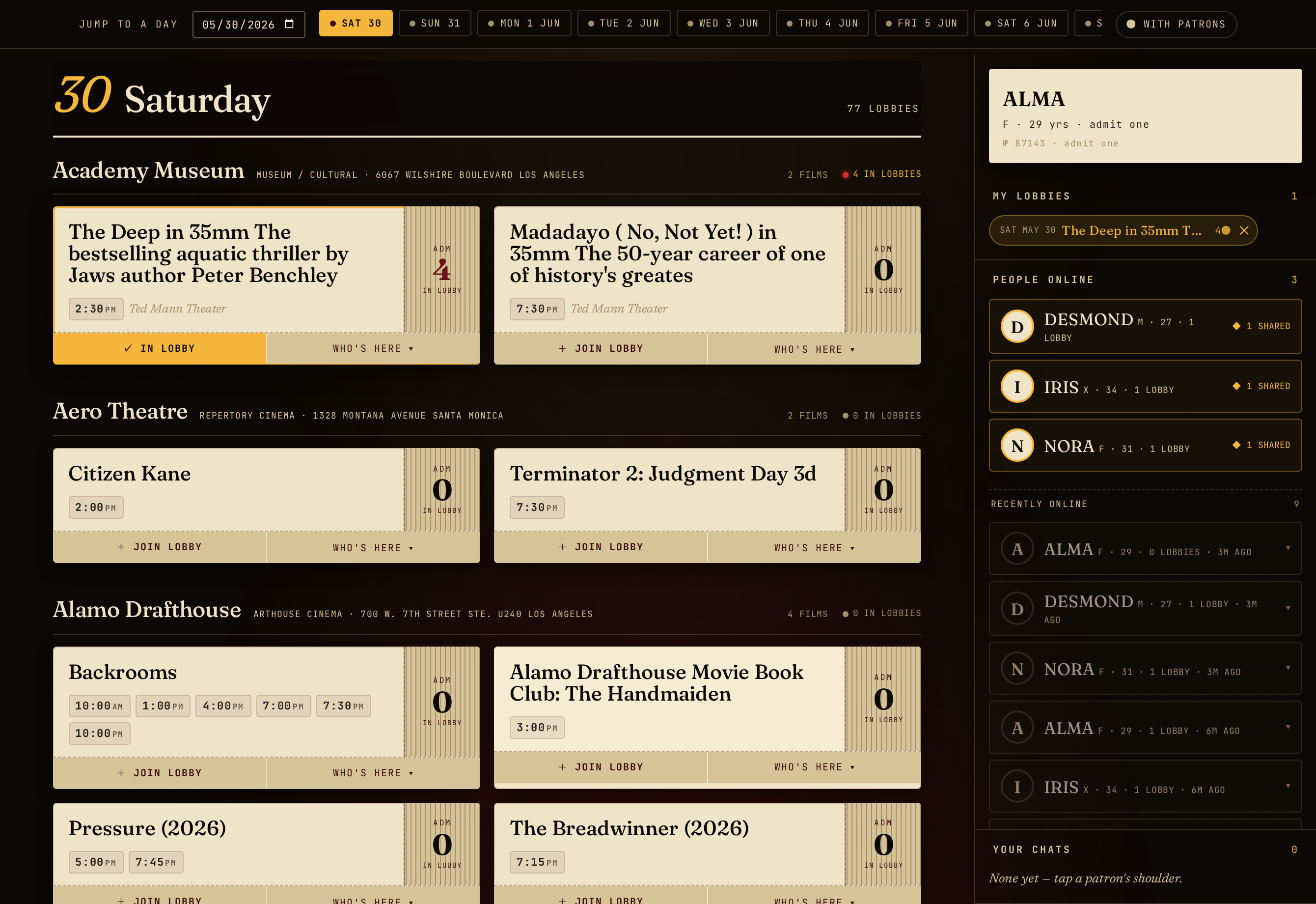Image resolution: width=1316 pixels, height=904 pixels.
Task: Expand Who's Here for Madadayo
Action: click(814, 349)
